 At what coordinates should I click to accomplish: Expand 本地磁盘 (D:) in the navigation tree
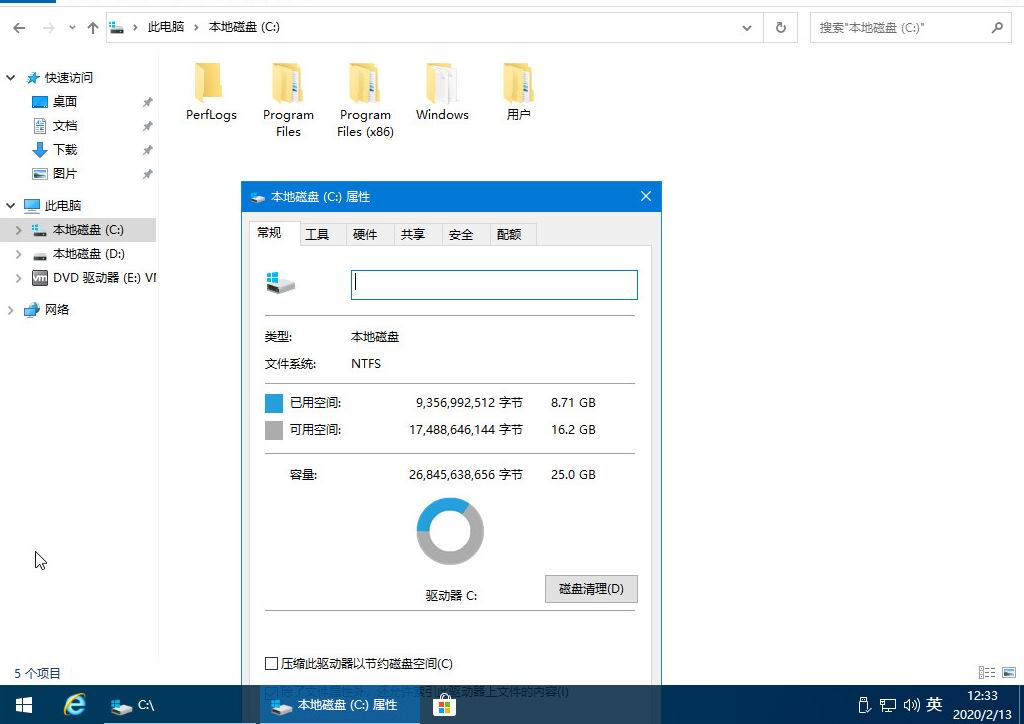[x=18, y=254]
